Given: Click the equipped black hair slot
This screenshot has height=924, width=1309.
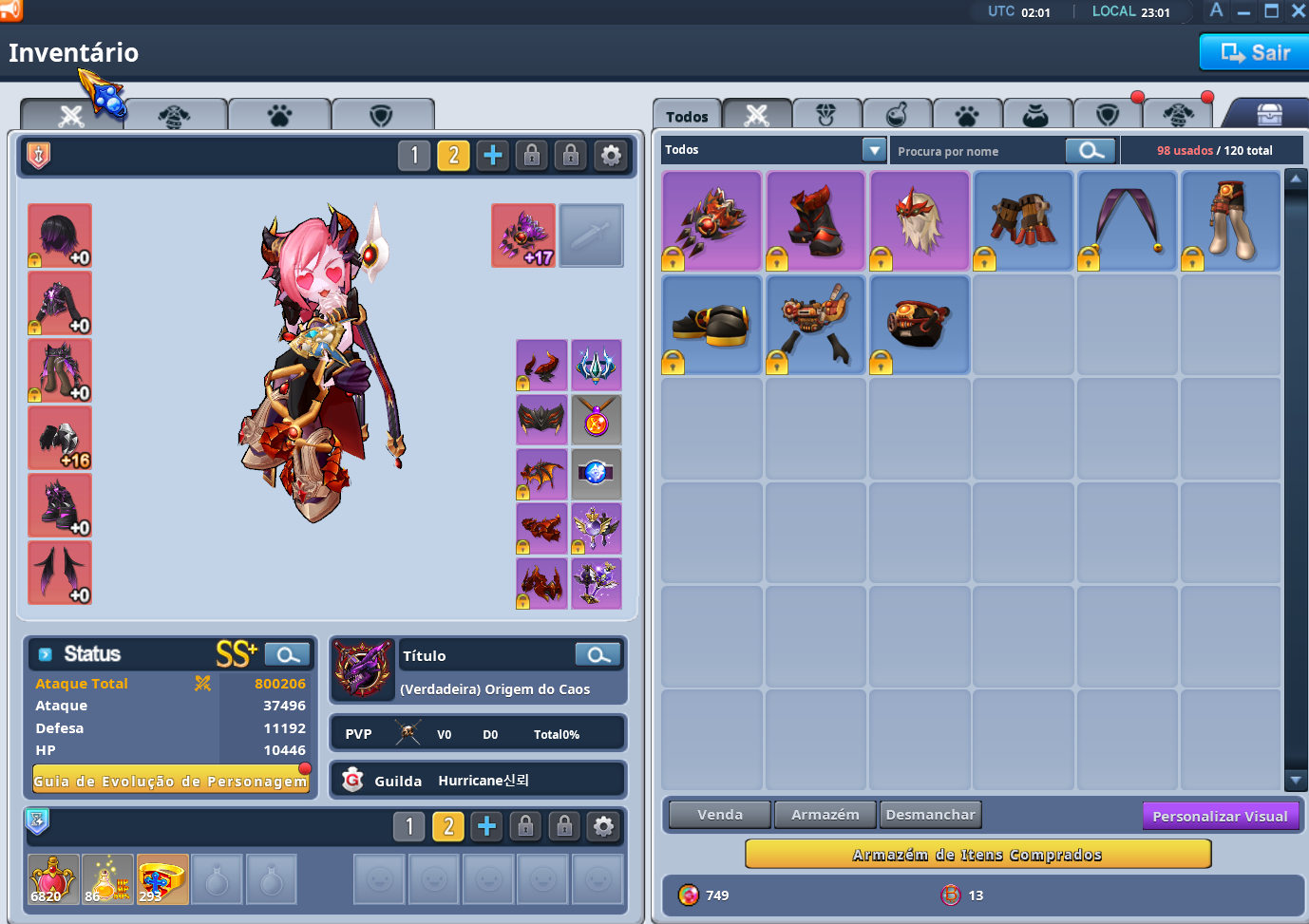Looking at the screenshot, I should [60, 236].
